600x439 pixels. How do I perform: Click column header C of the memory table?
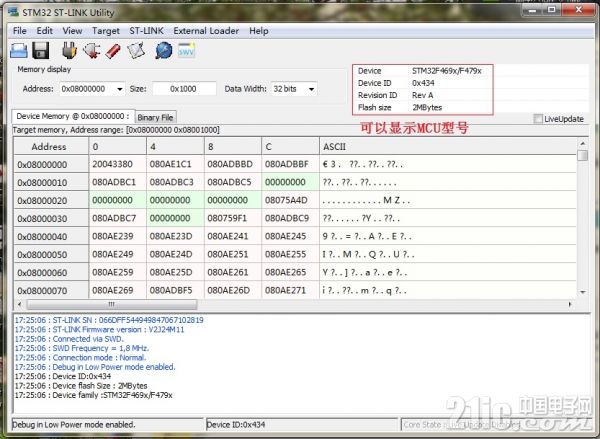[x=290, y=147]
